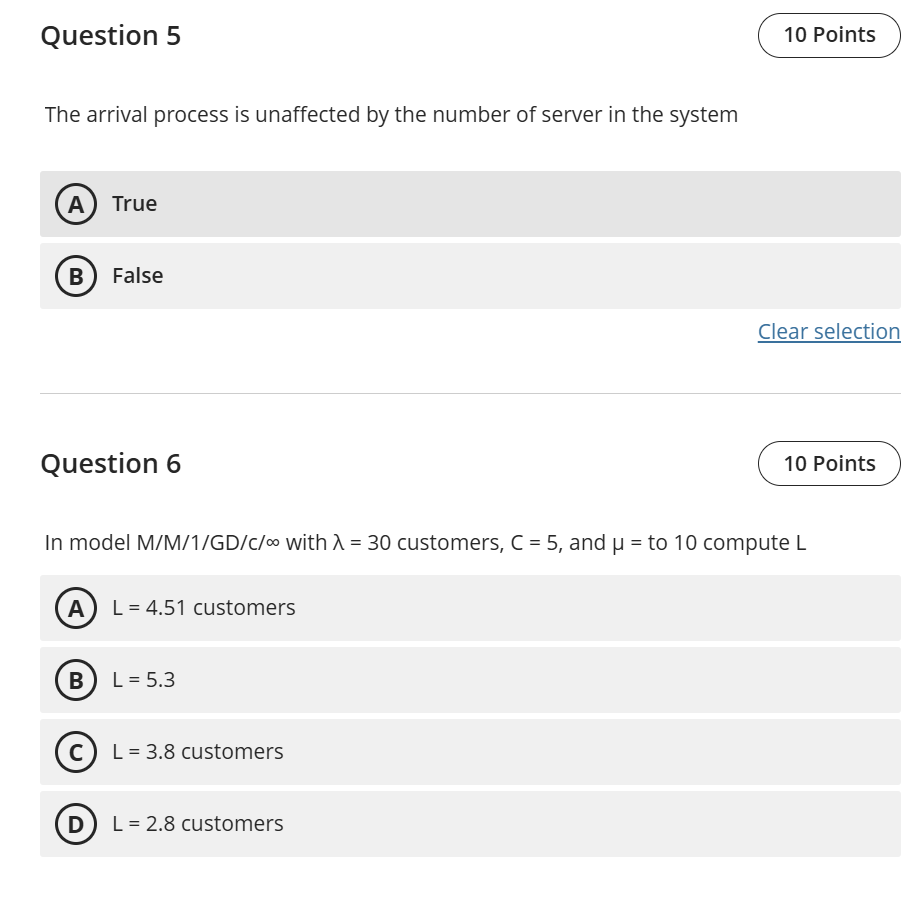This screenshot has height=907, width=916.
Task: Click the M/M/1/GD/c question text
Action: (426, 543)
